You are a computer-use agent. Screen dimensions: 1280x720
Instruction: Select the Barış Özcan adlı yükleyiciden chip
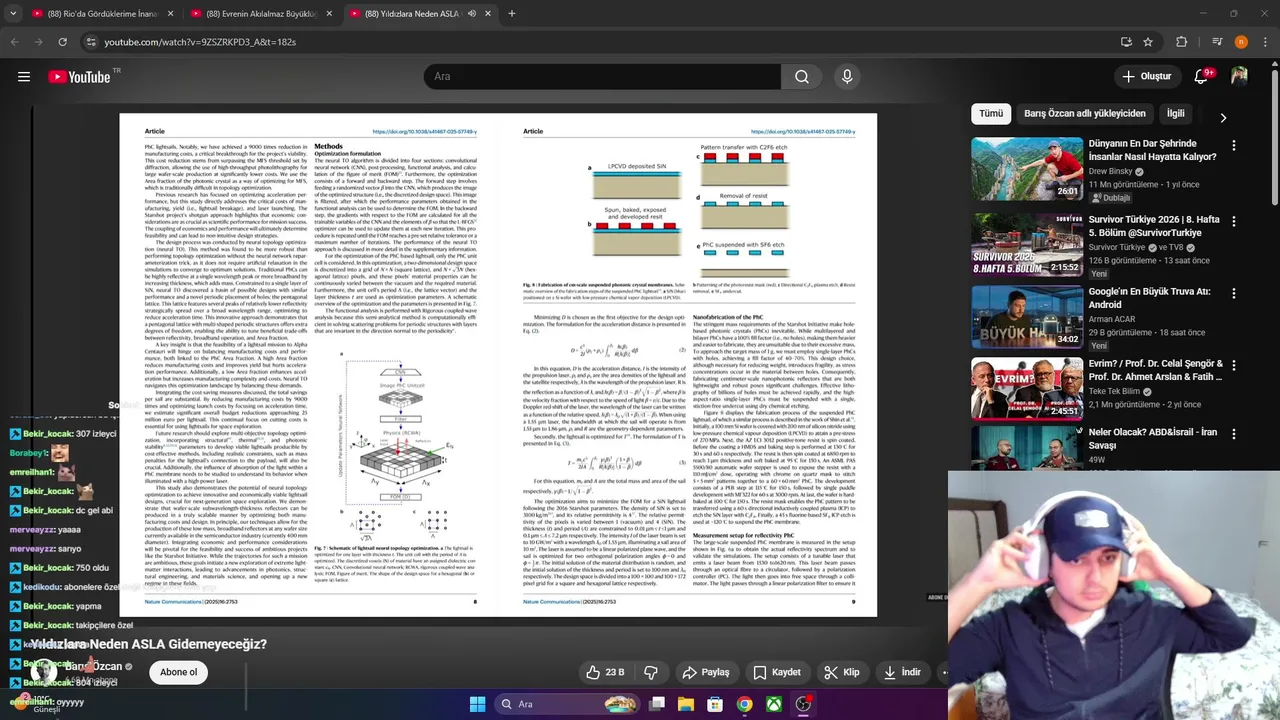click(x=1085, y=114)
